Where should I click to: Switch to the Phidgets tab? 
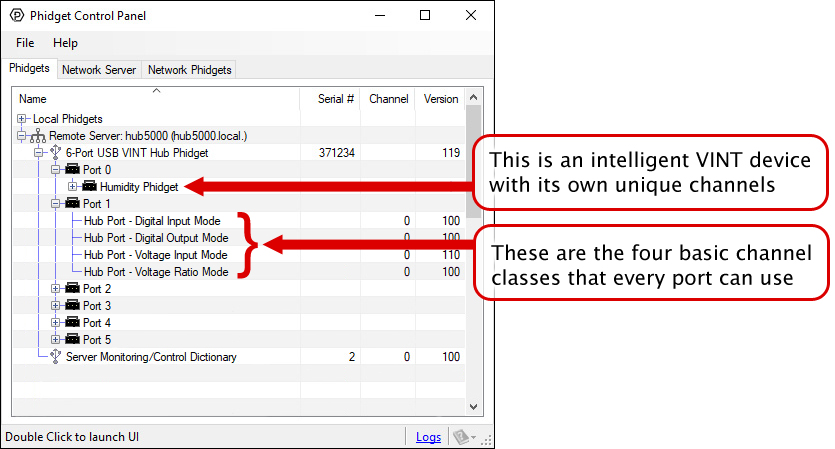point(29,68)
